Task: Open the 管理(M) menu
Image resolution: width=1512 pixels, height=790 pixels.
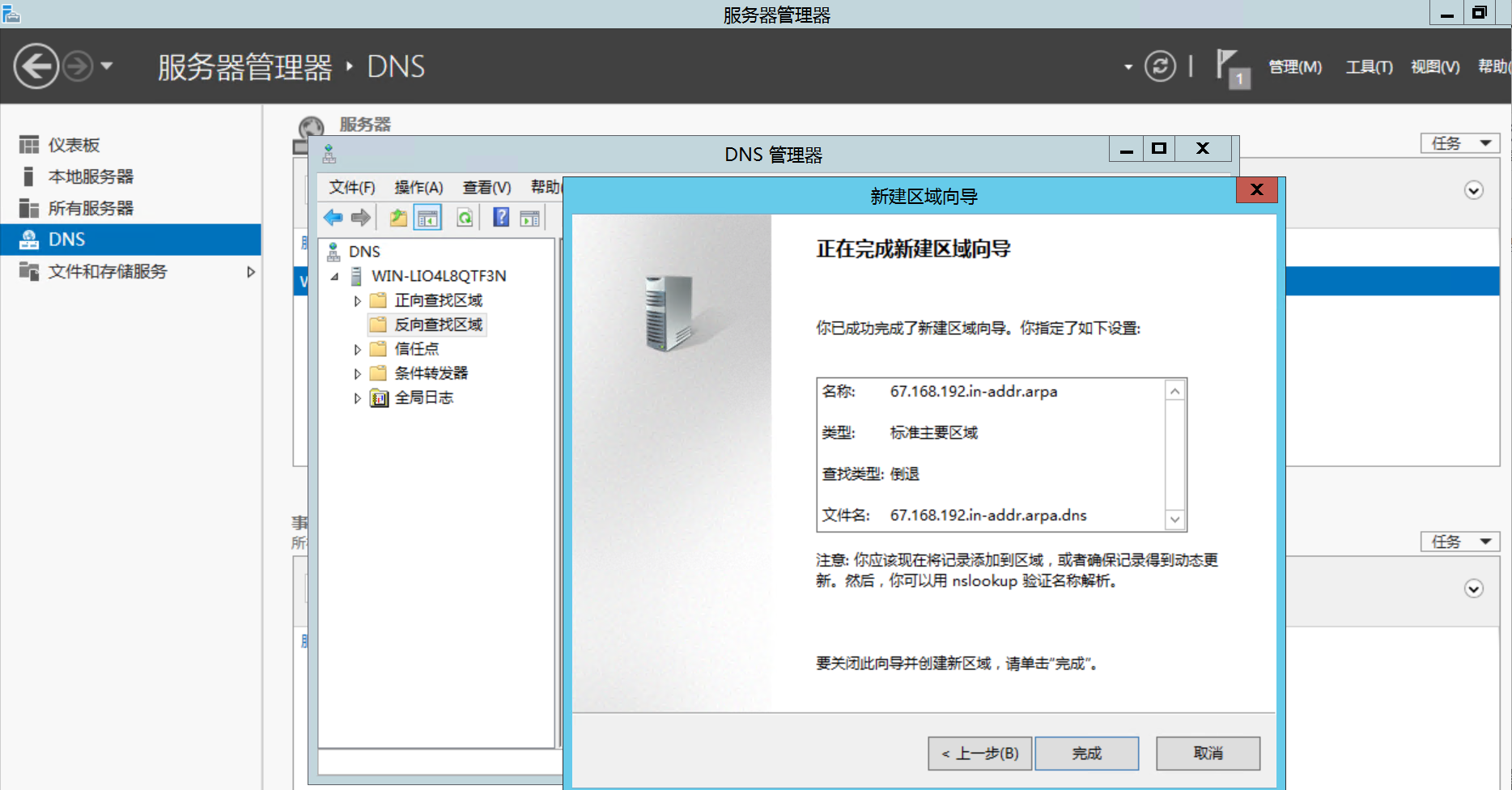Action: coord(1295,66)
